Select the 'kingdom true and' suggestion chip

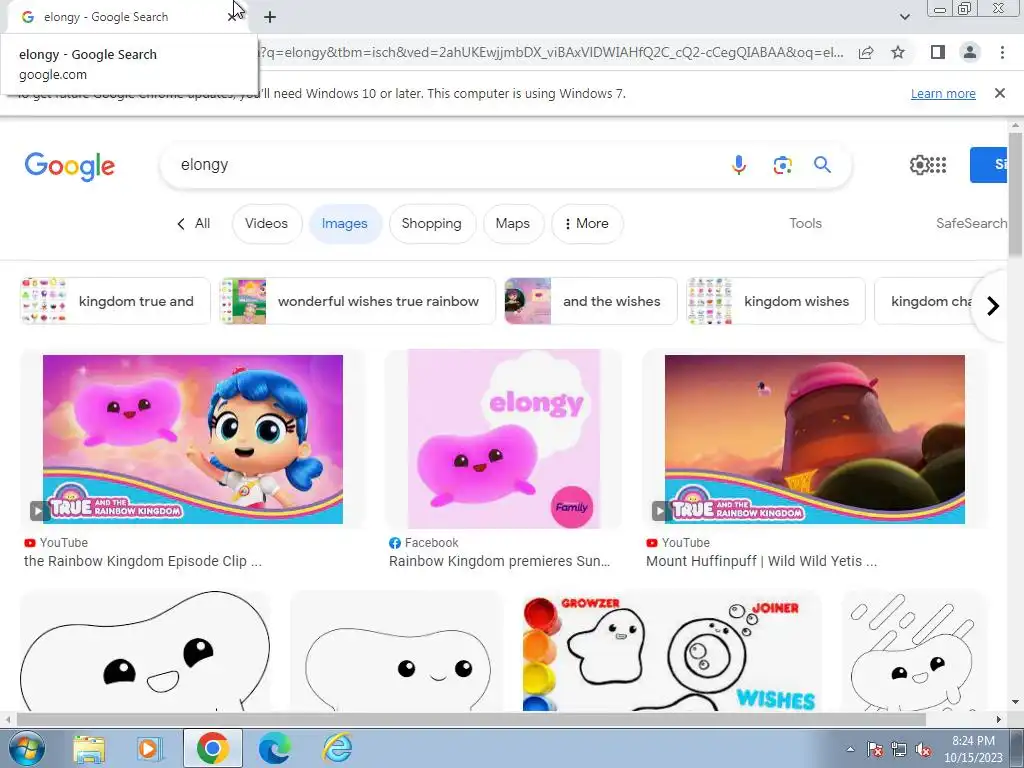click(x=115, y=301)
